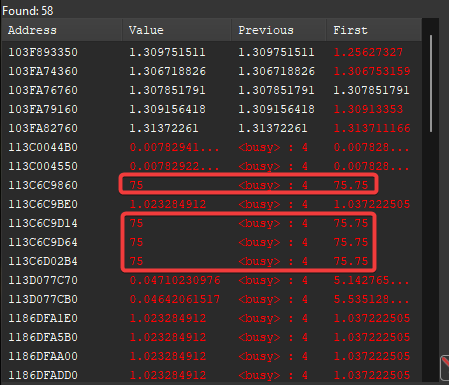Click previous value 1.306718826 in row 103FA74360
The width and height of the screenshot is (449, 385).
click(x=276, y=71)
